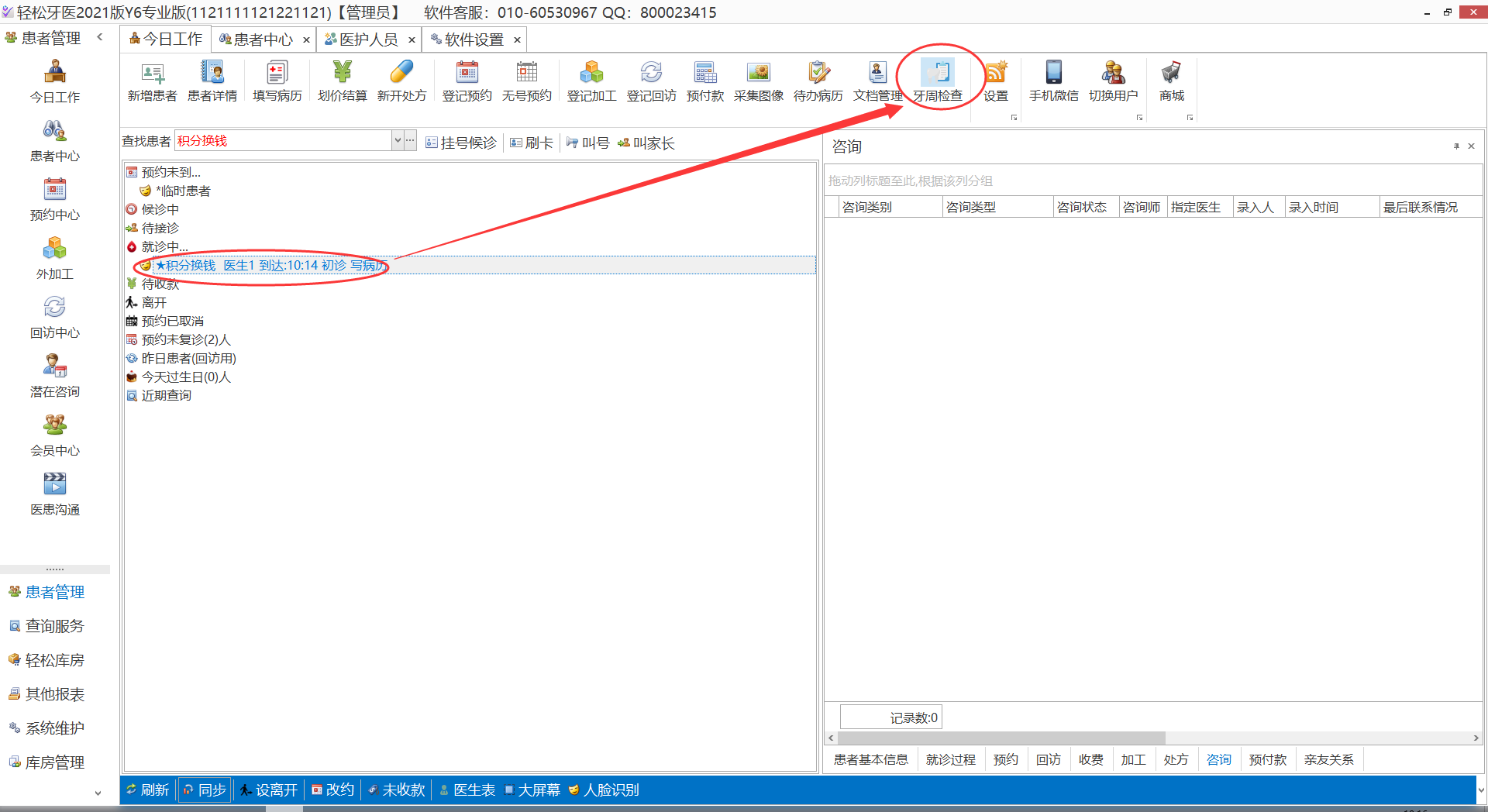
Task: Click the 查找患者 search input field
Action: (283, 140)
